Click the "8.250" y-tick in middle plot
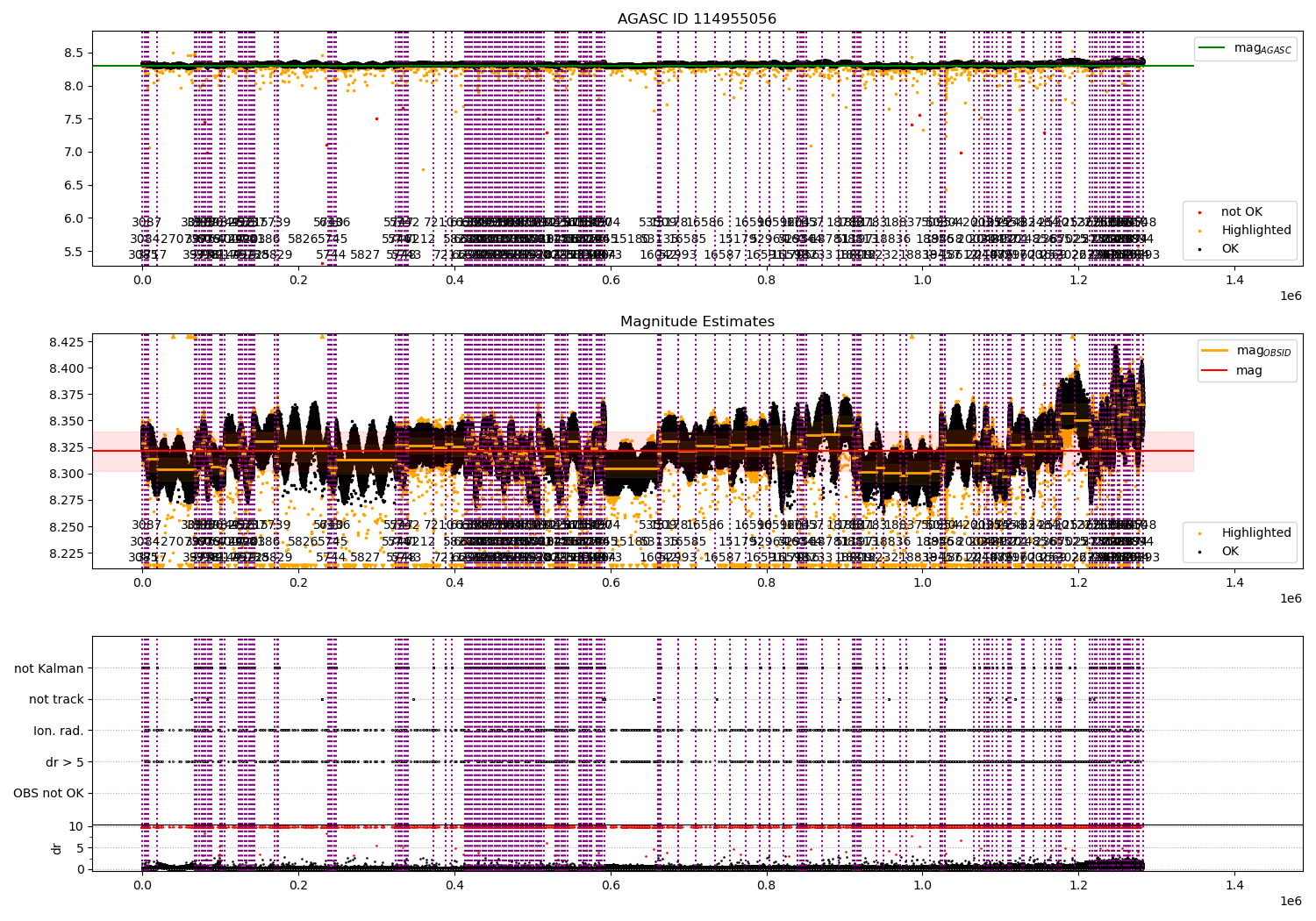Image resolution: width=1316 pixels, height=921 pixels. pos(68,527)
